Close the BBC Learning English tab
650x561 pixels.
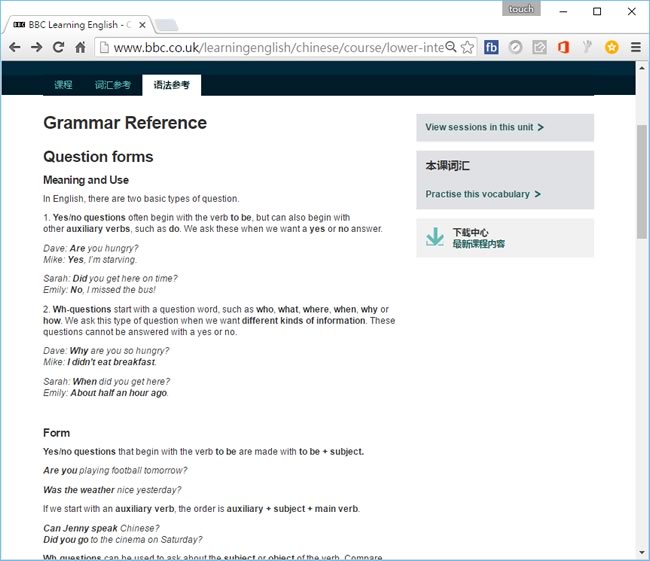(x=142, y=25)
